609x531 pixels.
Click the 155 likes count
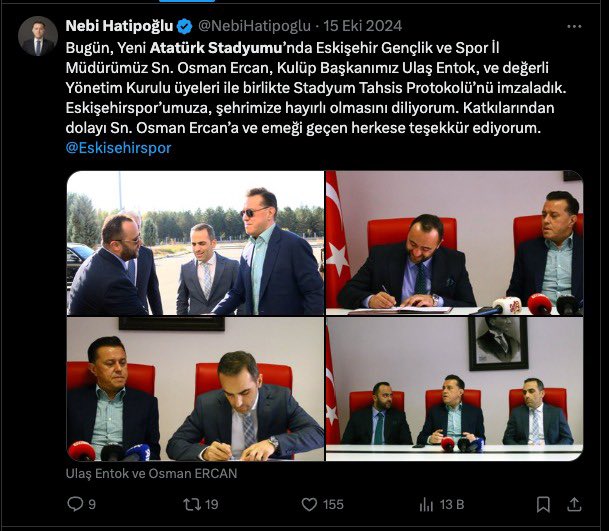tap(333, 504)
